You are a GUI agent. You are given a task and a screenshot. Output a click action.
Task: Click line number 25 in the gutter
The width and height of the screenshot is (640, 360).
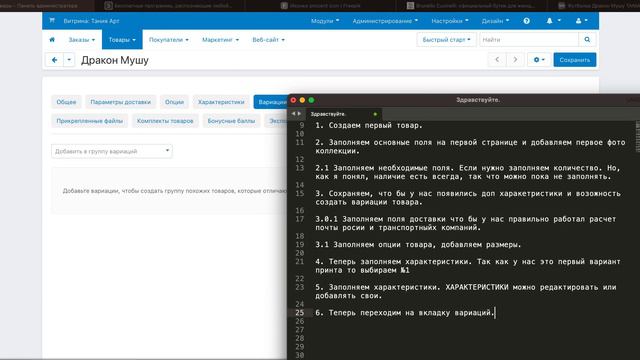tap(300, 313)
